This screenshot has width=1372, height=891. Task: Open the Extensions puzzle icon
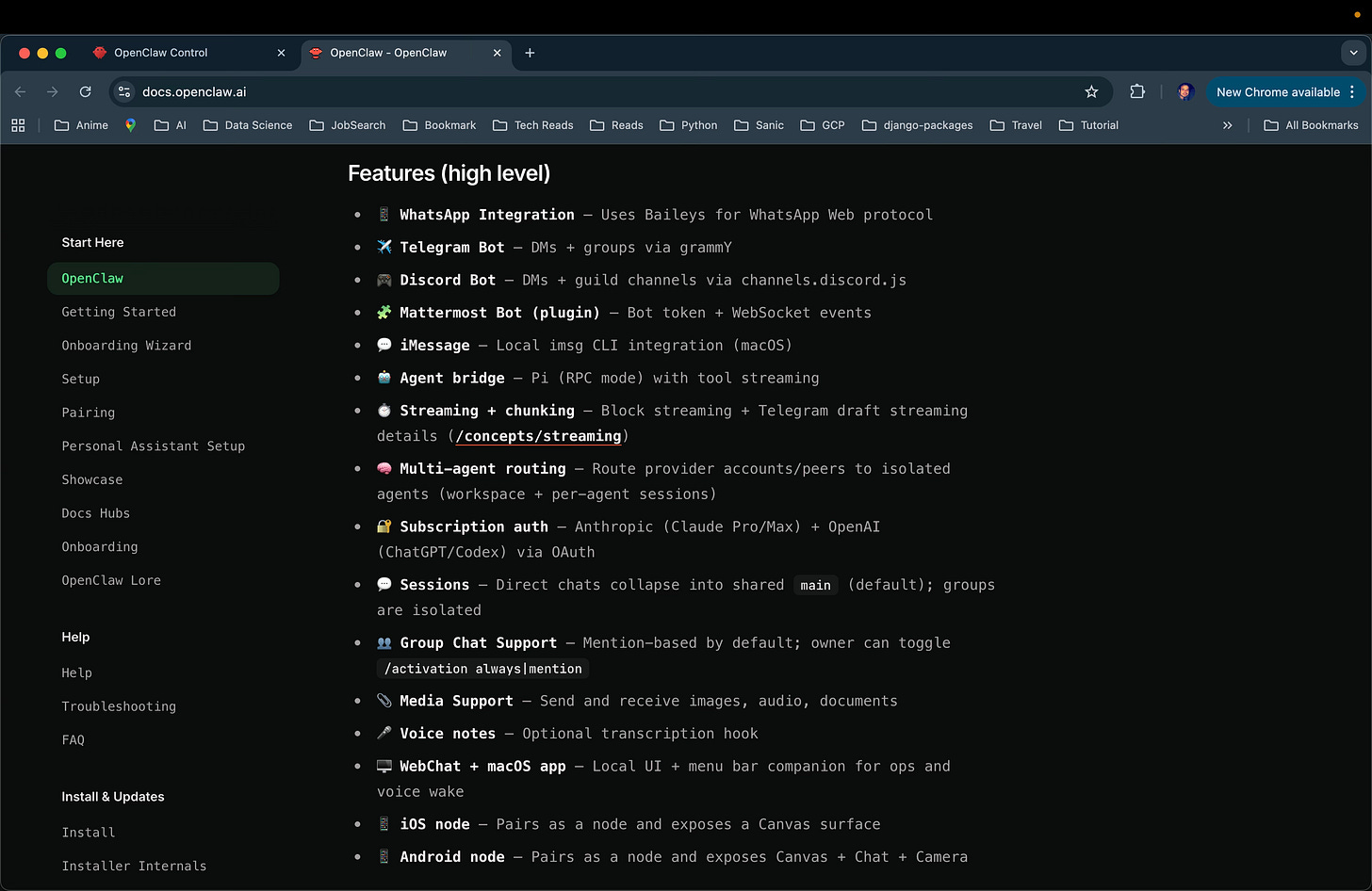pyautogui.click(x=1137, y=91)
